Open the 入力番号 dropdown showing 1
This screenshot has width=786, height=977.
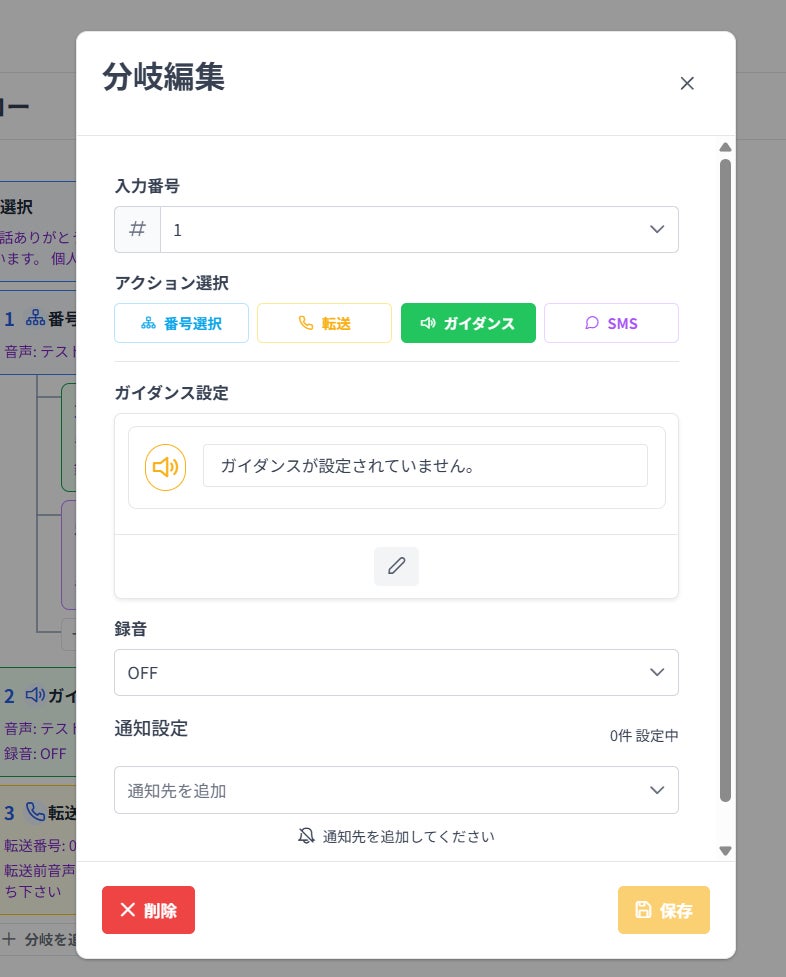(419, 229)
